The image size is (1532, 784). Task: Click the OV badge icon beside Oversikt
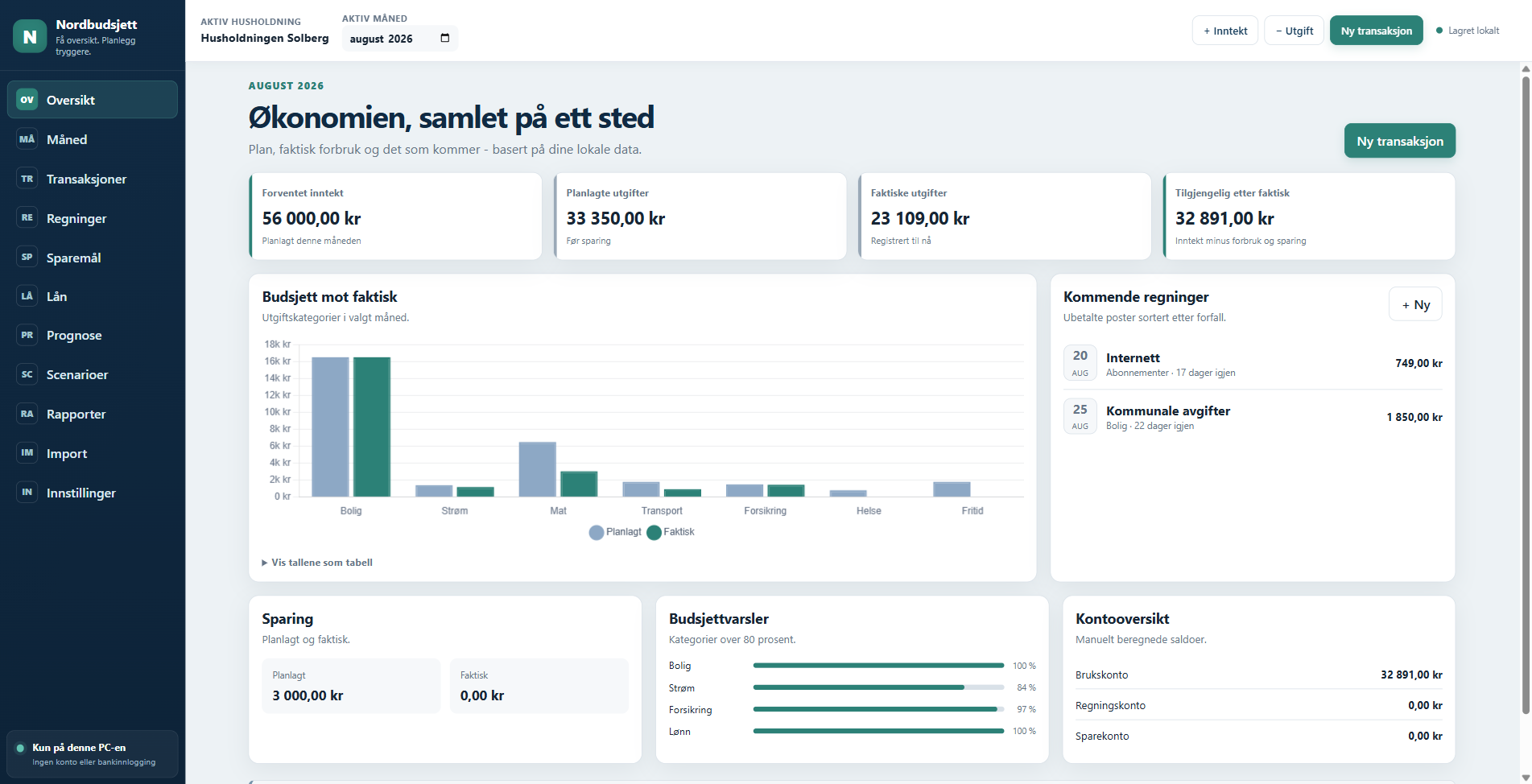coord(27,100)
